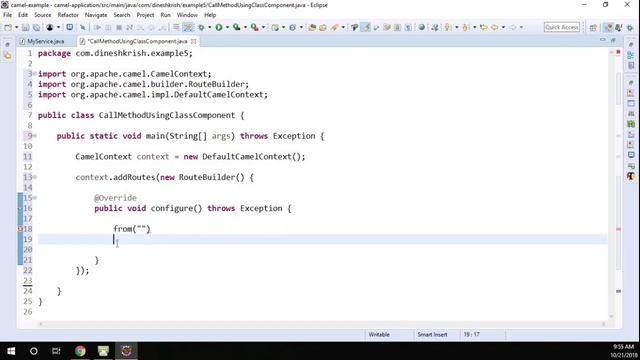Click the error marker on line 18
Screen dimensions: 640x360
point(20,229)
